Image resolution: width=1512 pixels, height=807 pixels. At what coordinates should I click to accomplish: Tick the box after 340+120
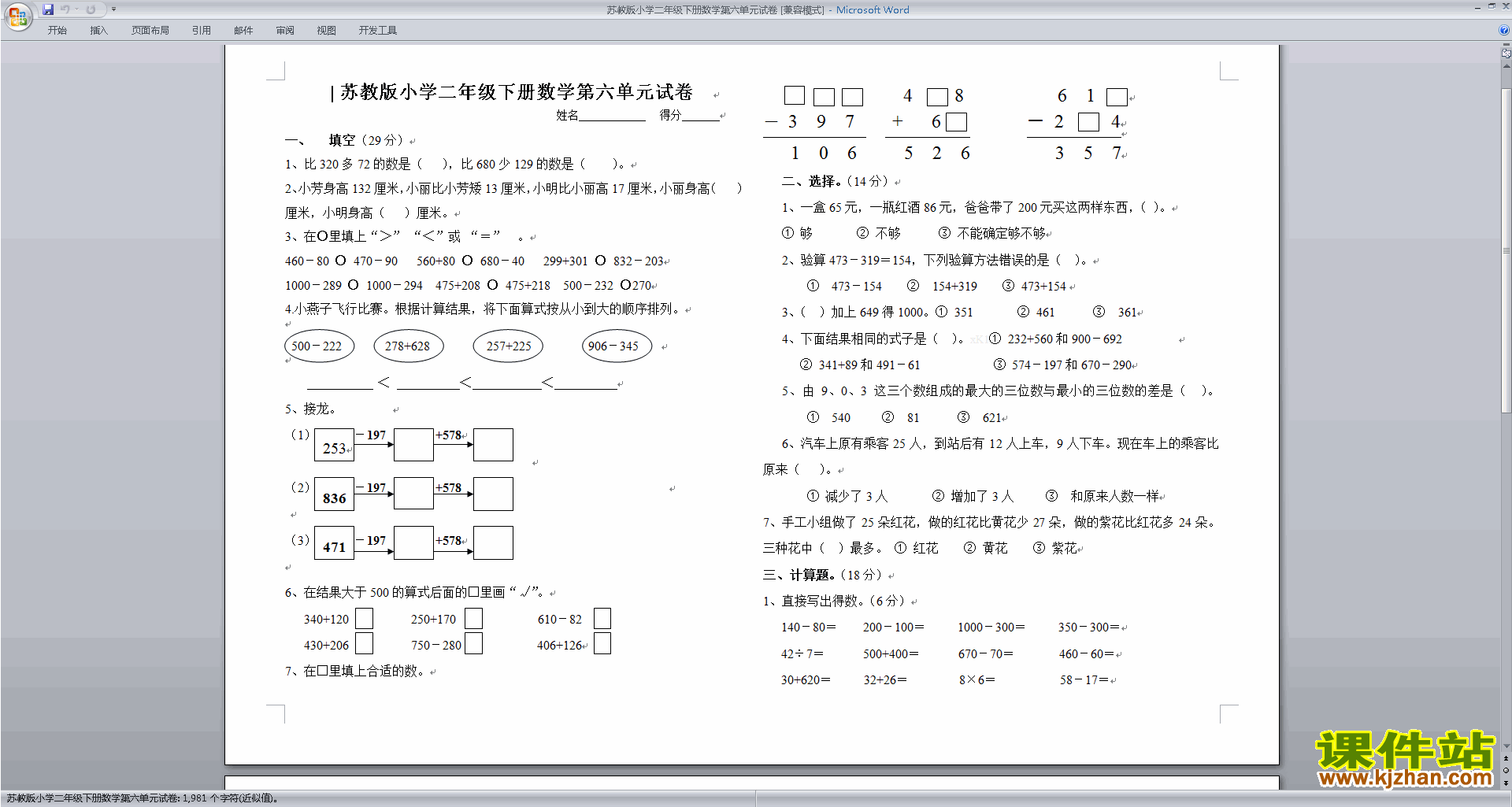(x=364, y=619)
